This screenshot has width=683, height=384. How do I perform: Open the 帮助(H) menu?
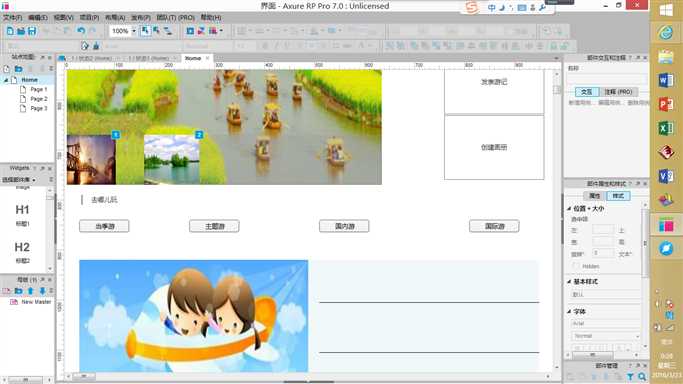(211, 17)
